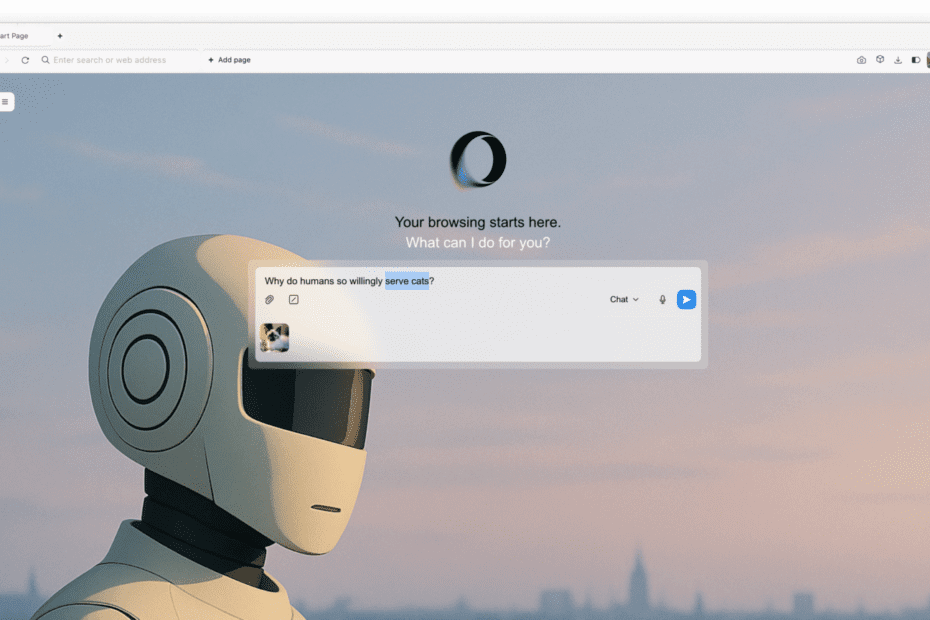This screenshot has height=620, width=930.
Task: Click the extensions cube icon
Action: (x=881, y=60)
